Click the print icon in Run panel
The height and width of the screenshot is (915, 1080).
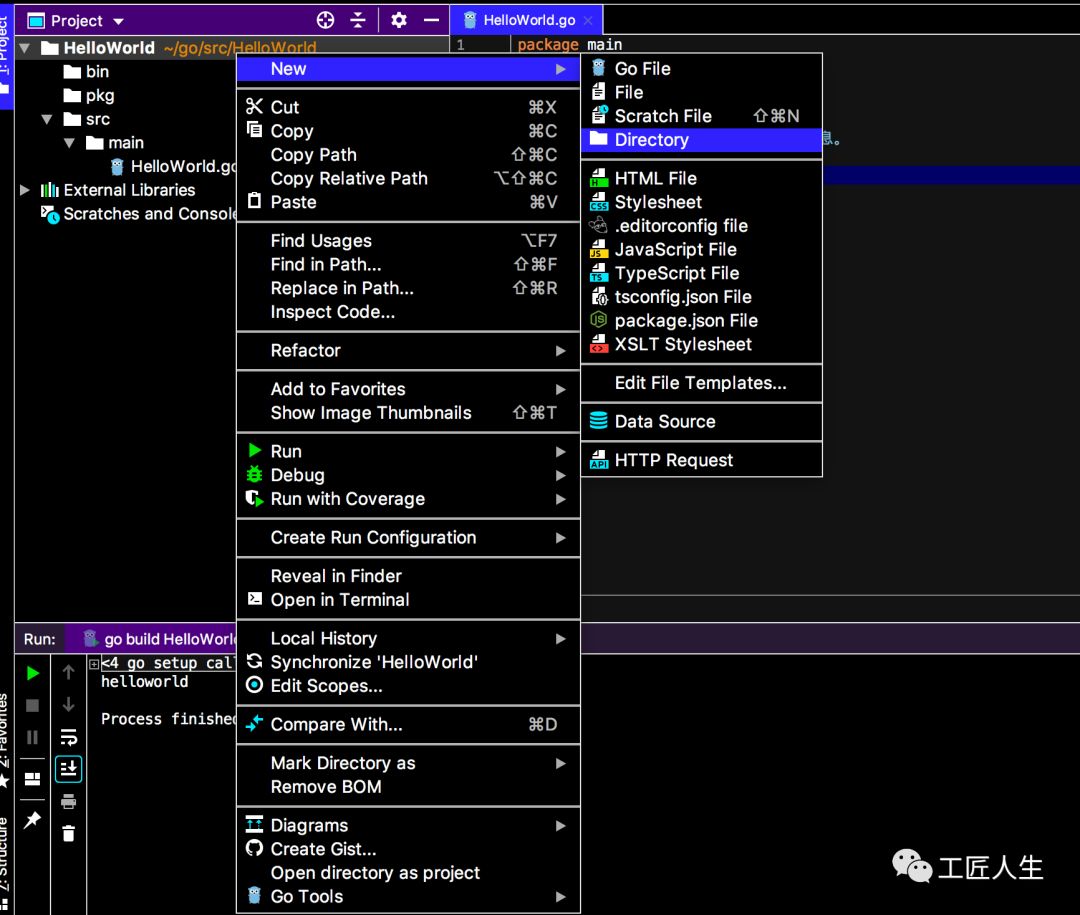click(x=68, y=801)
